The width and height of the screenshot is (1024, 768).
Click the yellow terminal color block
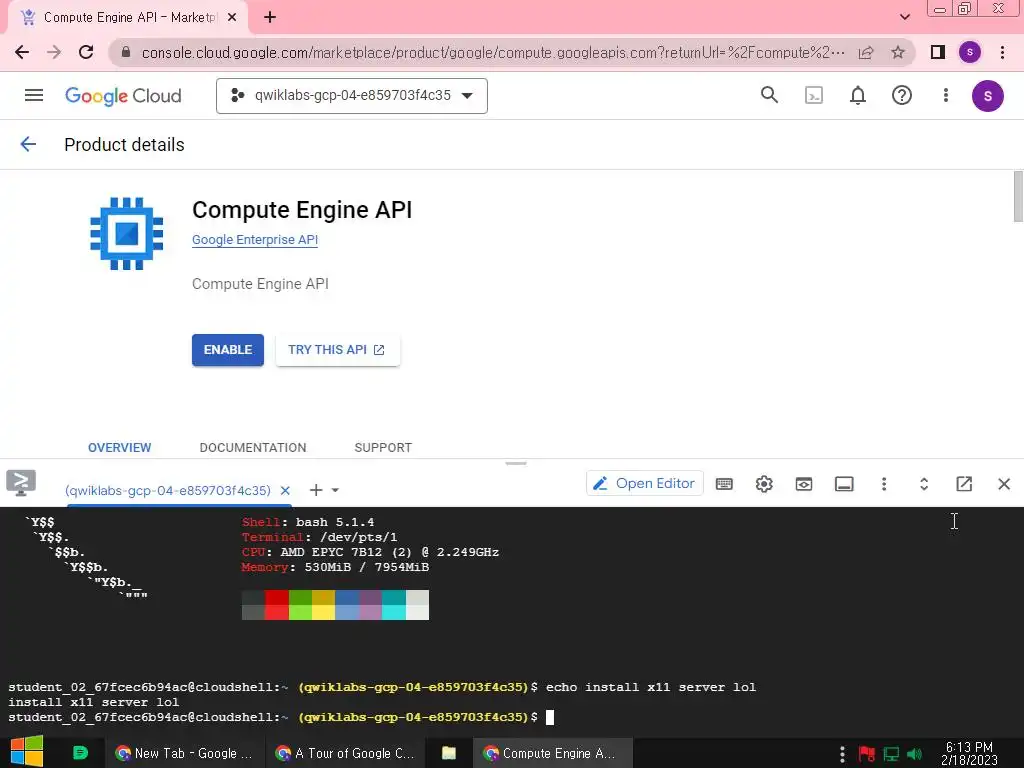point(323,605)
